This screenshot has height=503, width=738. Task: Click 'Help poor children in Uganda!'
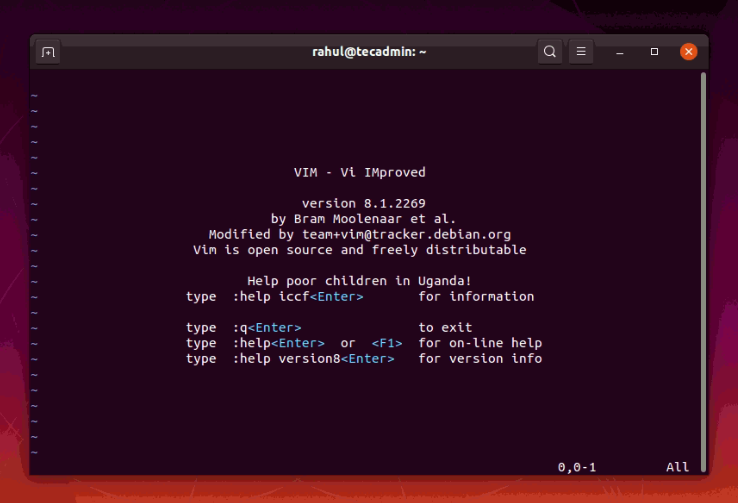coord(359,281)
